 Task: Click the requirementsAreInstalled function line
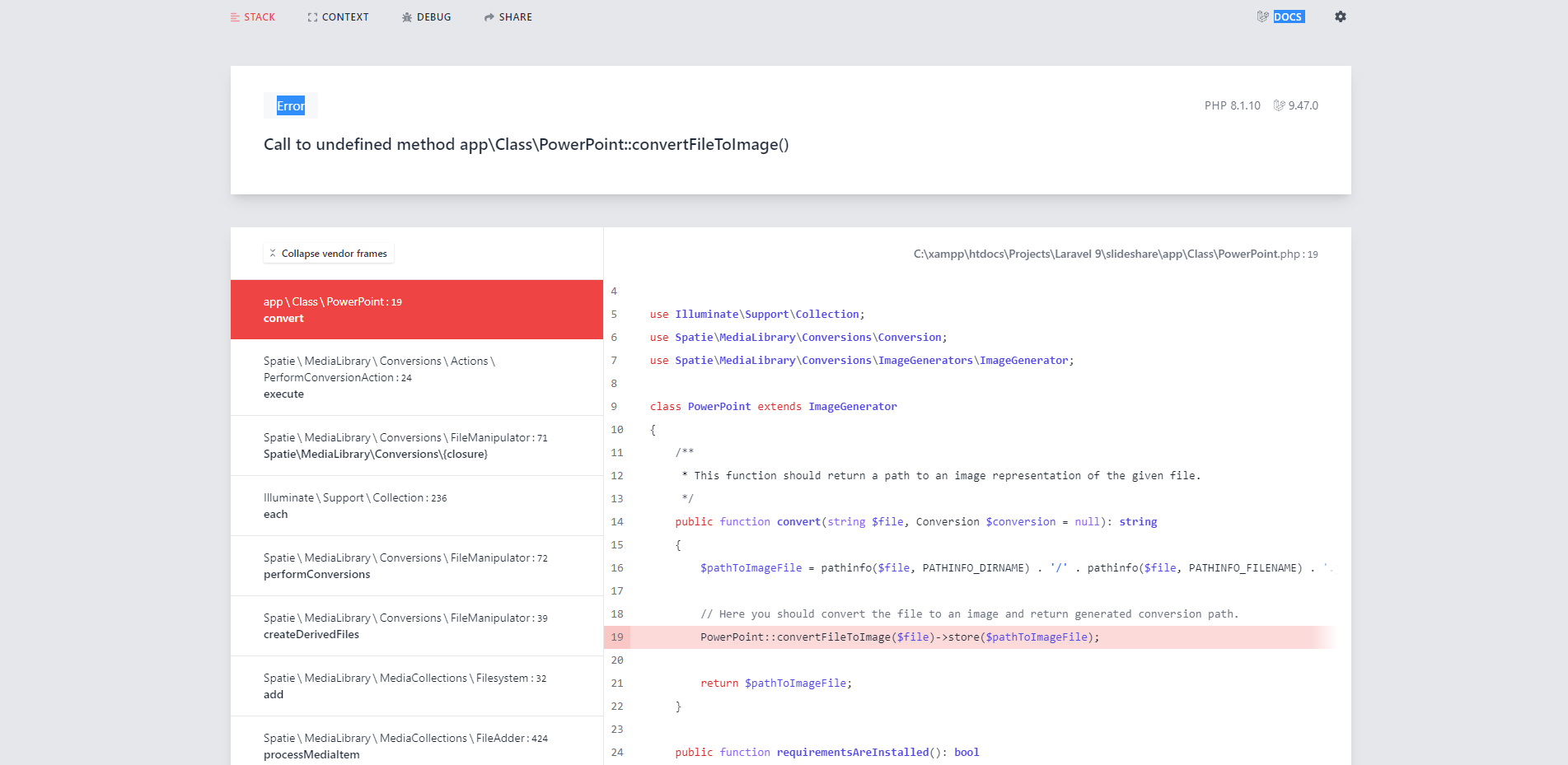pyautogui.click(x=827, y=753)
